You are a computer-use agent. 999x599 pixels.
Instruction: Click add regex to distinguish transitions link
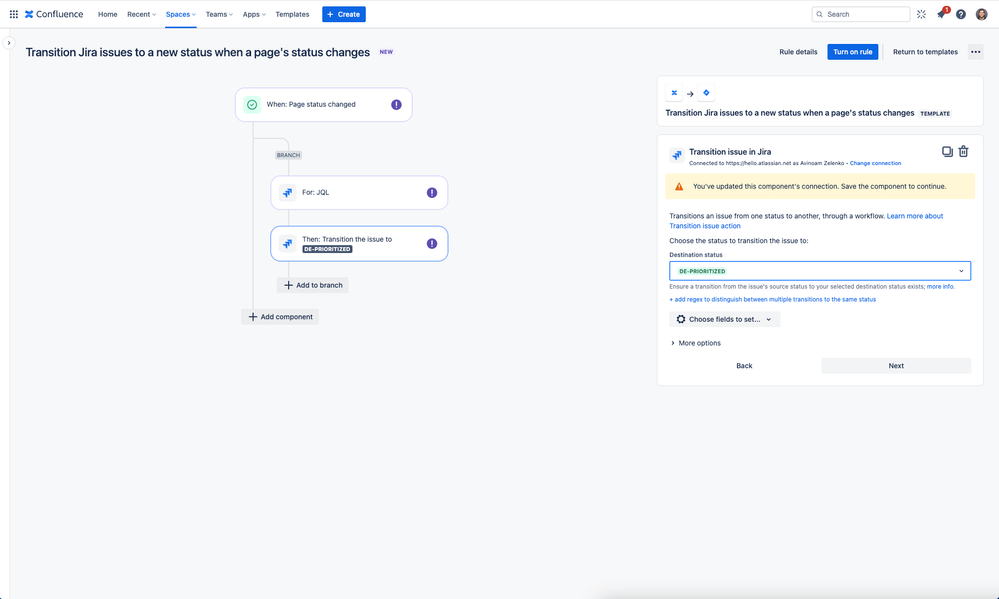coord(772,300)
